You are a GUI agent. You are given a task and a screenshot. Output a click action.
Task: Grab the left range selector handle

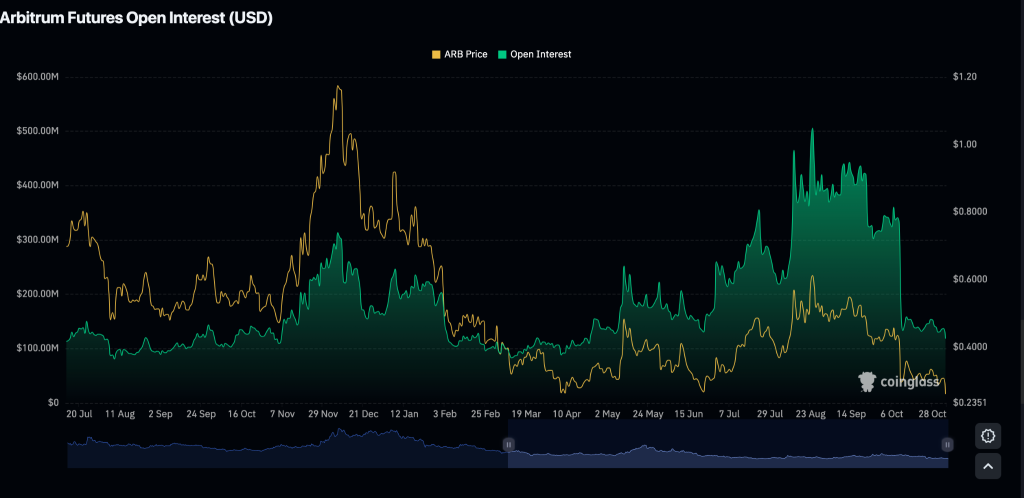[x=508, y=444]
